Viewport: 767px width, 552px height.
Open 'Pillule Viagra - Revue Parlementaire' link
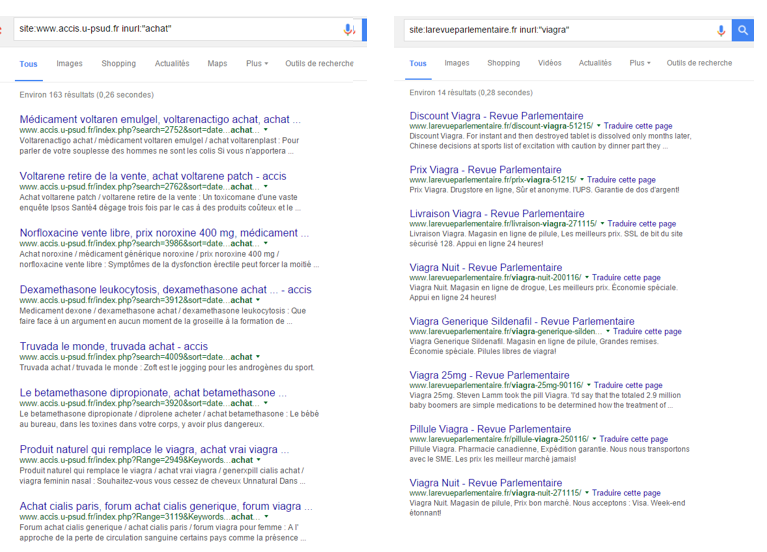tap(490, 429)
